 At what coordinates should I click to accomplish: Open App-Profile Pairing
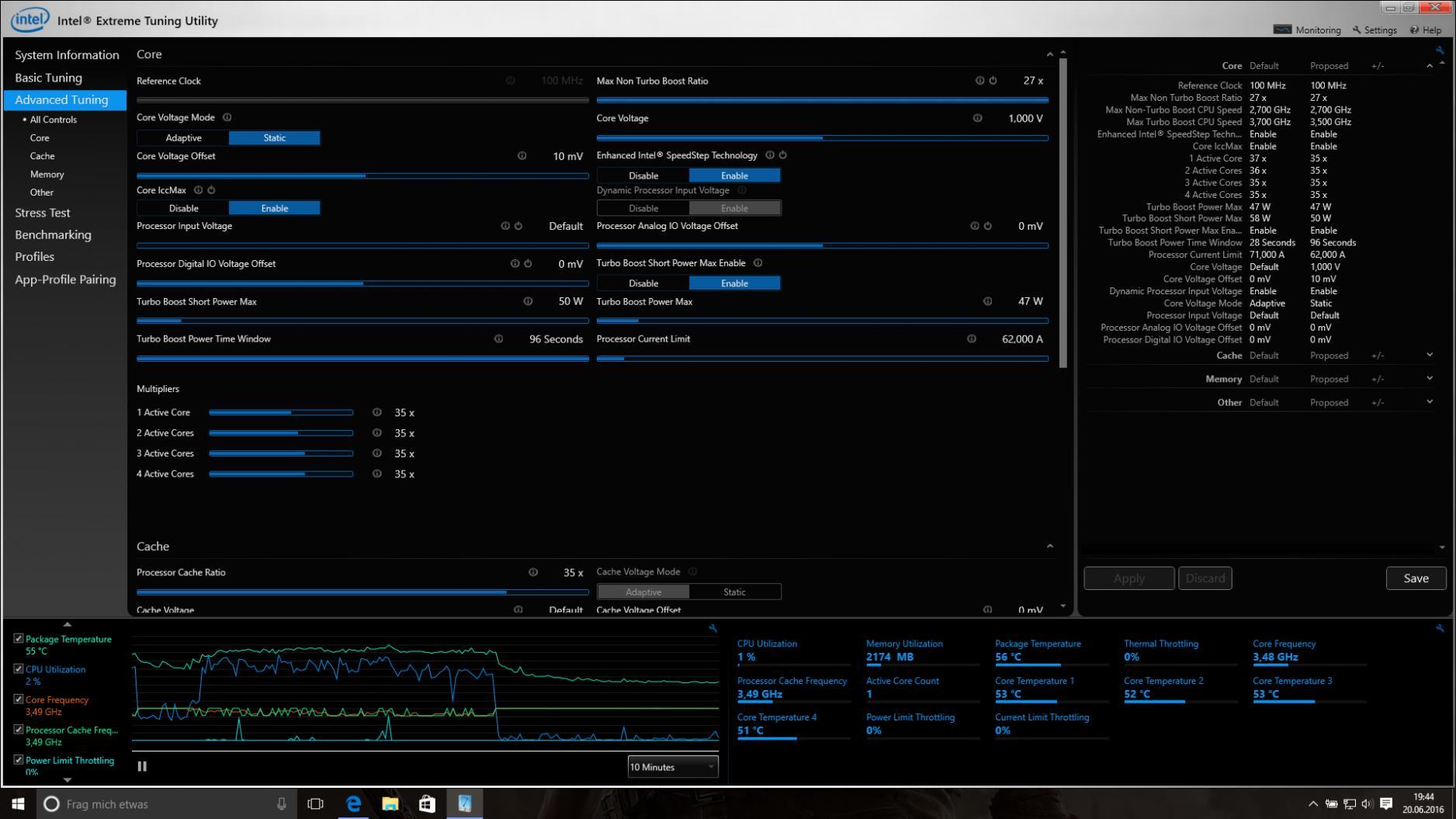(x=65, y=279)
